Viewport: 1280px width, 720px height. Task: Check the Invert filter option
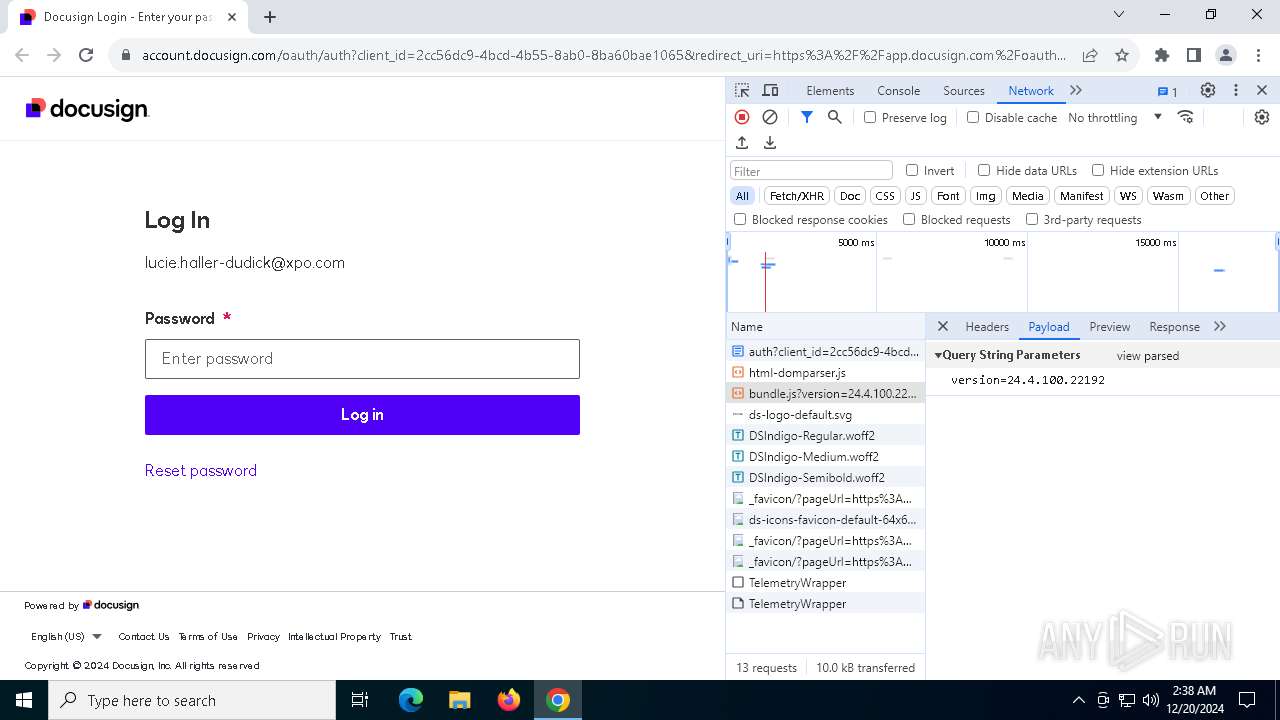pyautogui.click(x=912, y=170)
